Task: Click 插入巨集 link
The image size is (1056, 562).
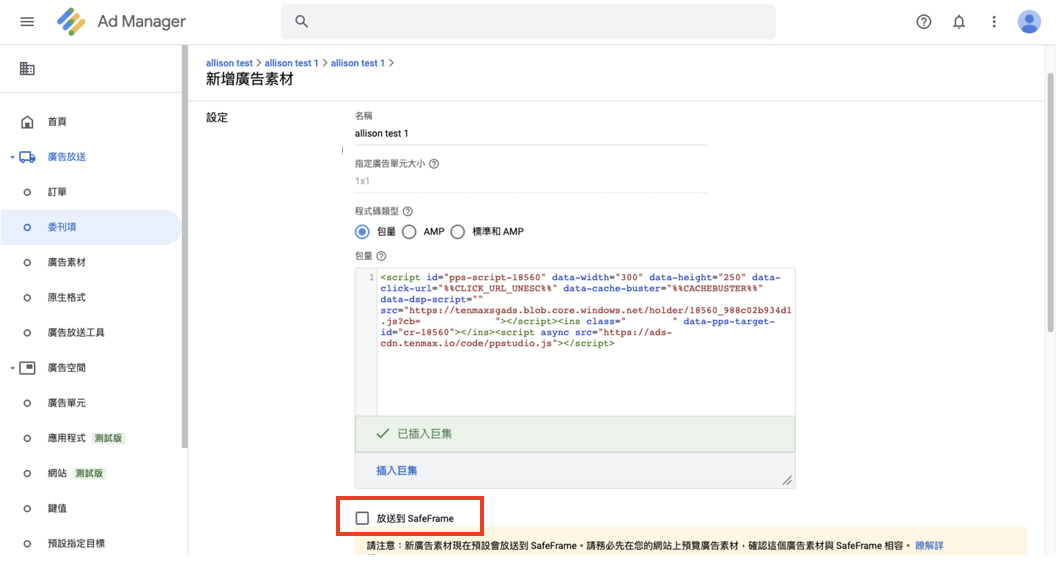Action: click(397, 470)
